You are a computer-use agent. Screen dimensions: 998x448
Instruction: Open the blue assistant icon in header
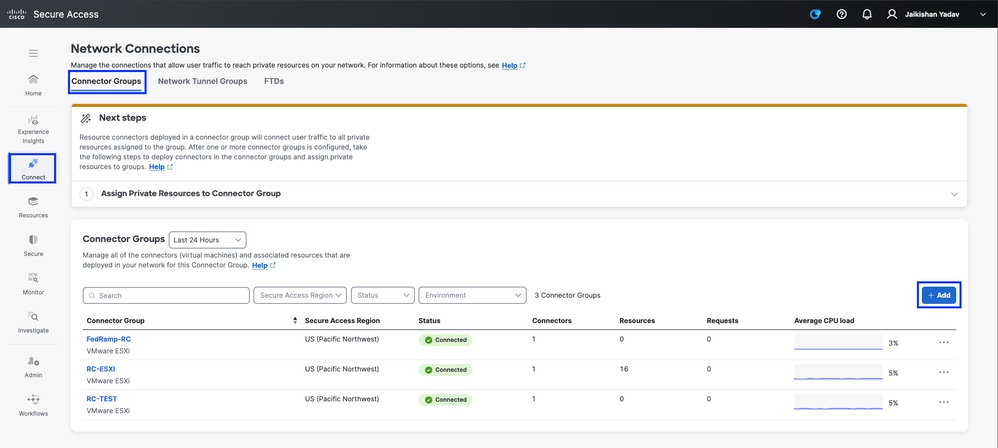click(x=815, y=14)
